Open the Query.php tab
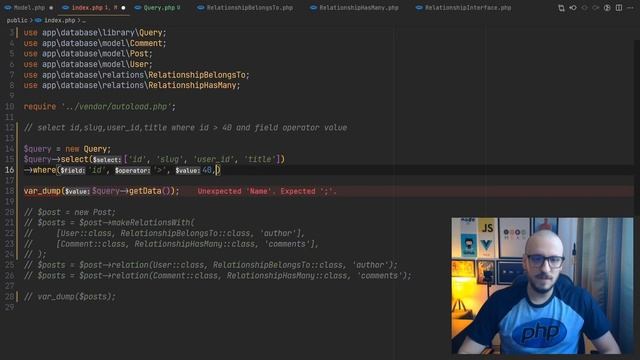Screen dimensions: 640x360 158,8
